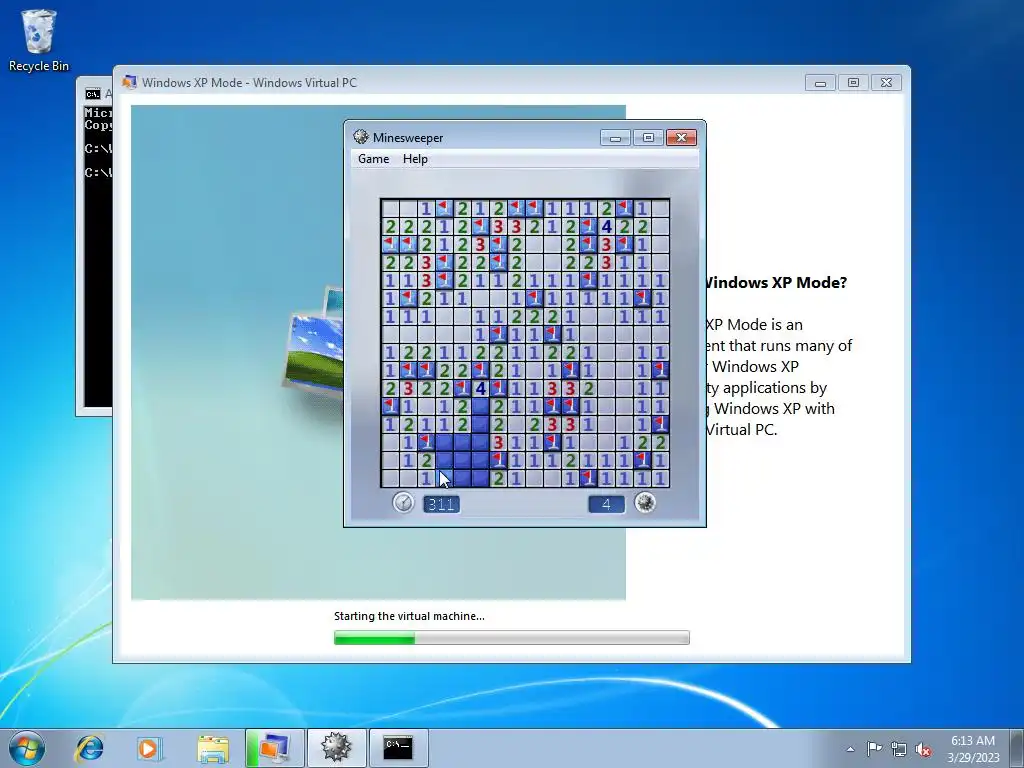Click the Command Prompt window icon behind
1024x768 pixels.
tap(93, 94)
